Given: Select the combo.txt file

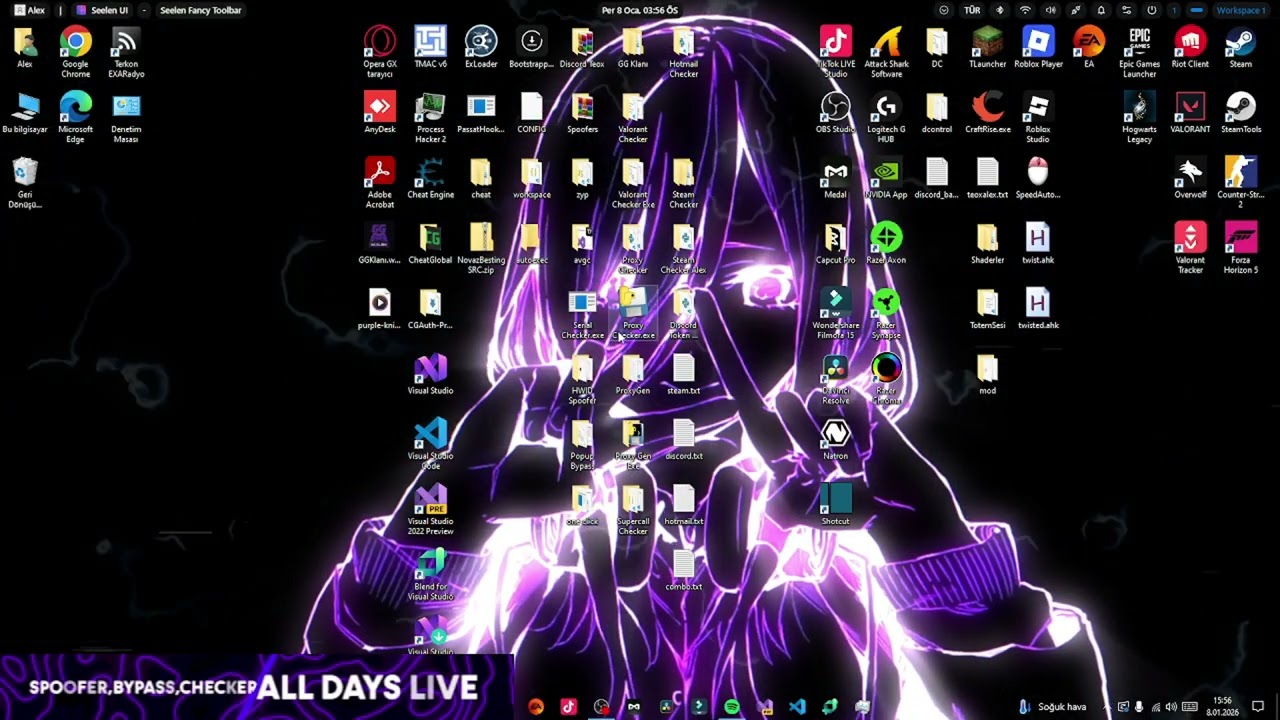Looking at the screenshot, I should pos(684,569).
